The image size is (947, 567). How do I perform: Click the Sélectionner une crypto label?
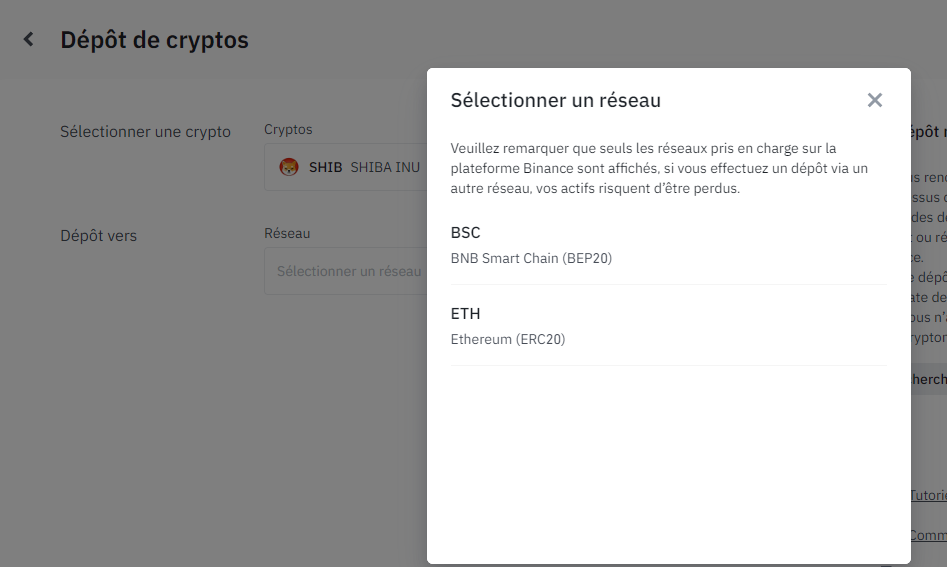click(145, 132)
